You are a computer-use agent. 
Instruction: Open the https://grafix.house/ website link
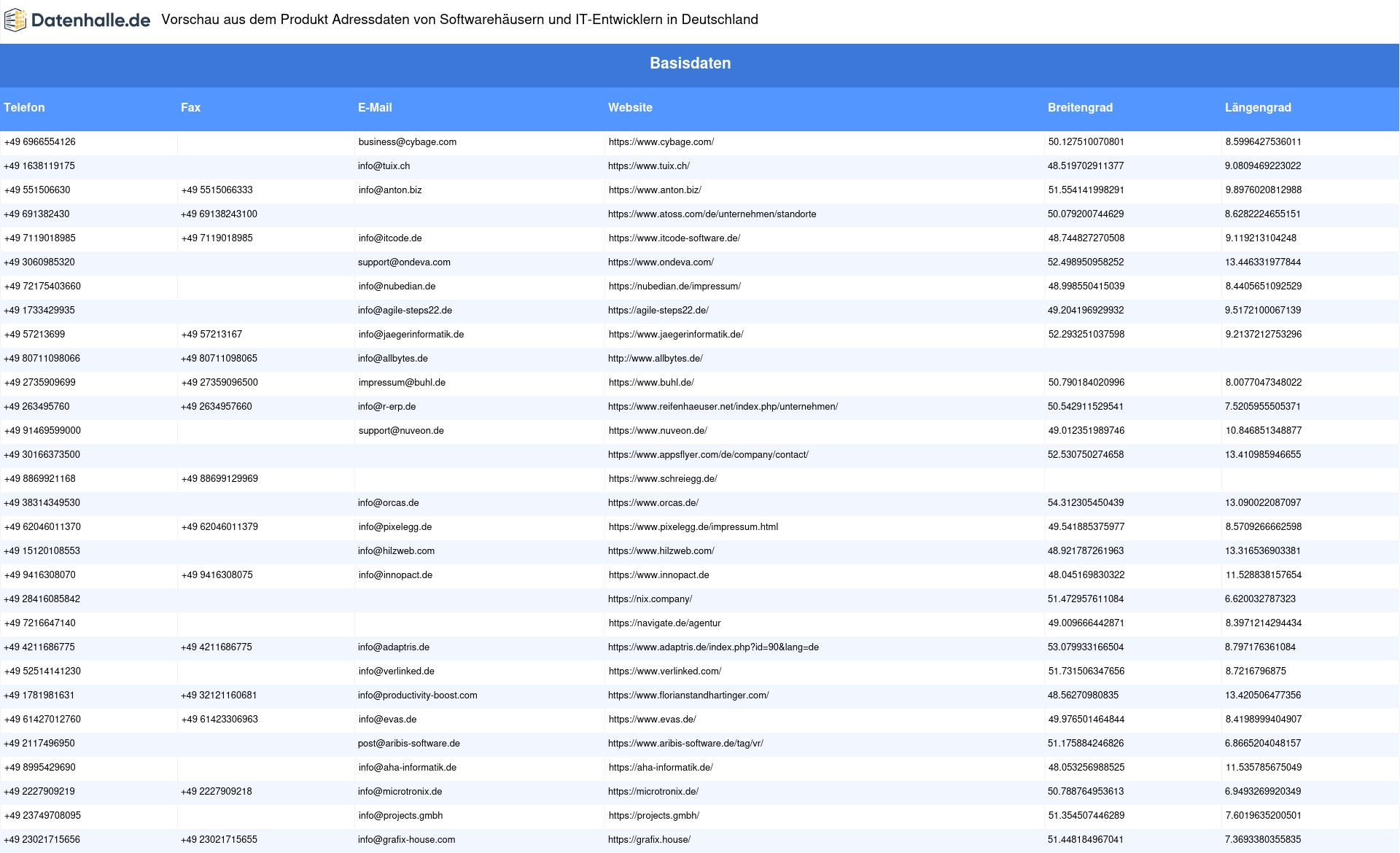point(649,840)
